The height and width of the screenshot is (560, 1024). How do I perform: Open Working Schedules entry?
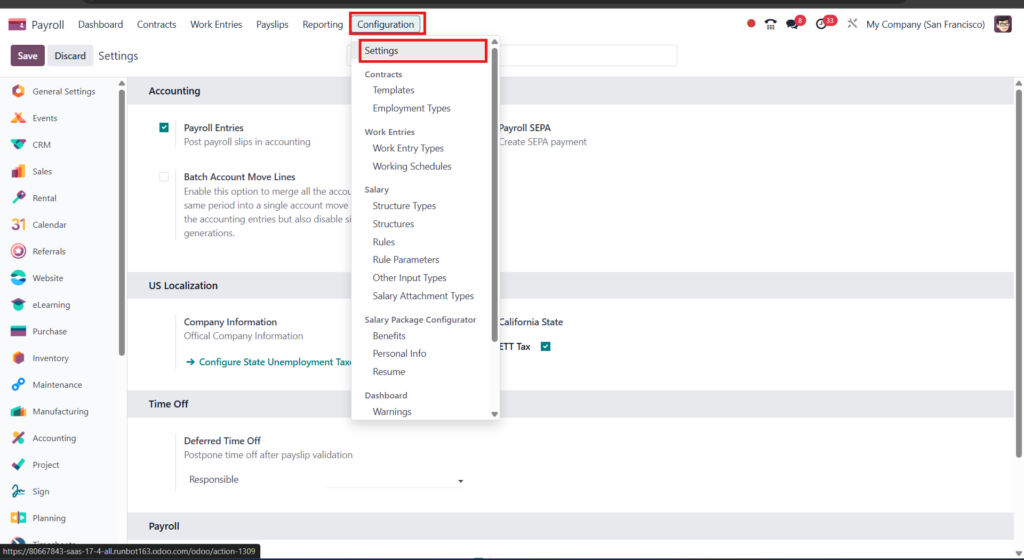point(412,166)
